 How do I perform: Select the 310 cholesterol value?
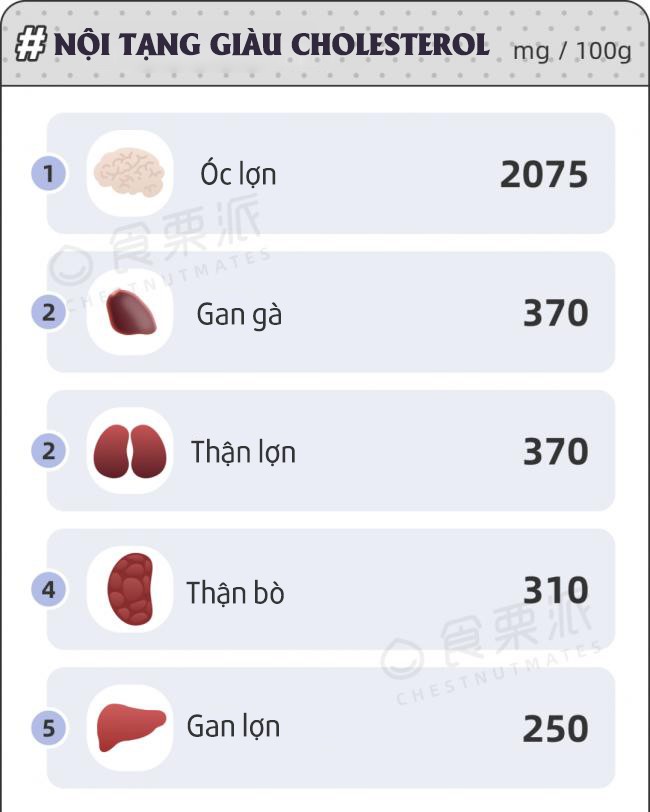tap(555, 590)
